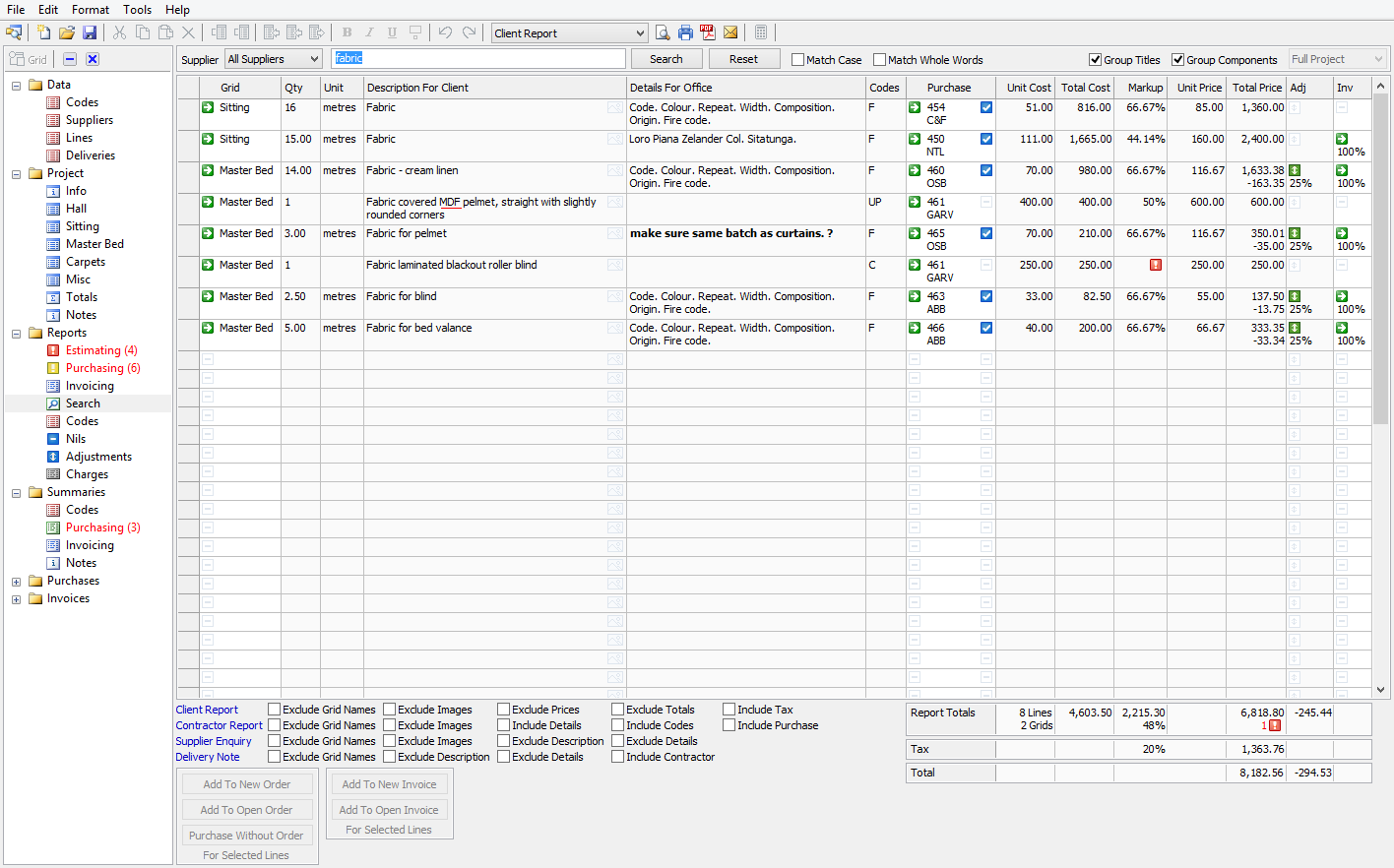Click green arrow on Fabric for bed valance row
Image resolution: width=1394 pixels, height=868 pixels.
(208, 328)
